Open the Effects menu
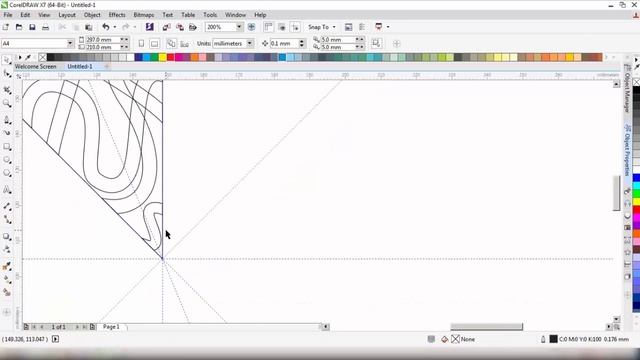This screenshot has width=640, height=360. (x=117, y=15)
